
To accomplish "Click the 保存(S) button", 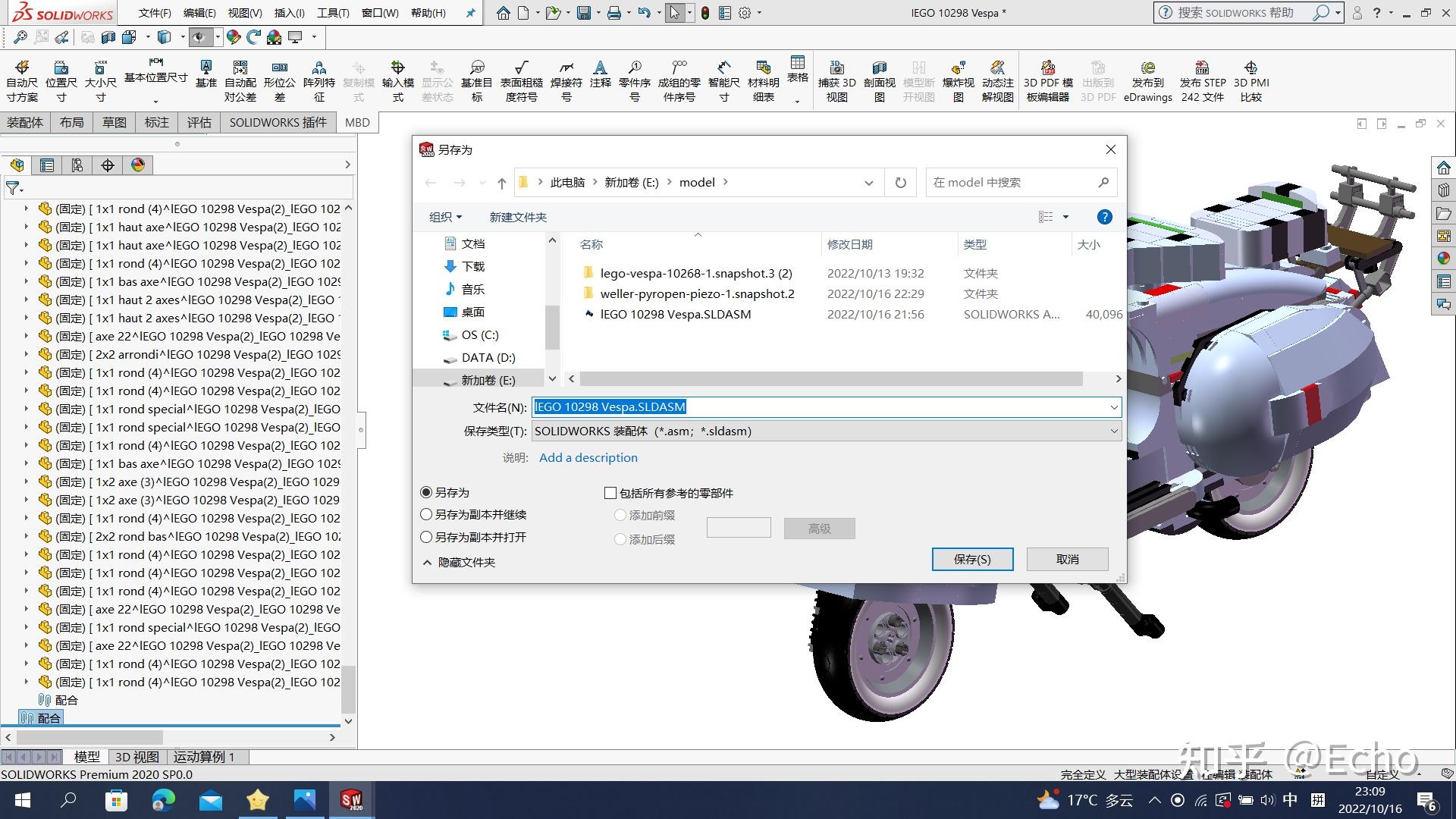I will (x=972, y=559).
